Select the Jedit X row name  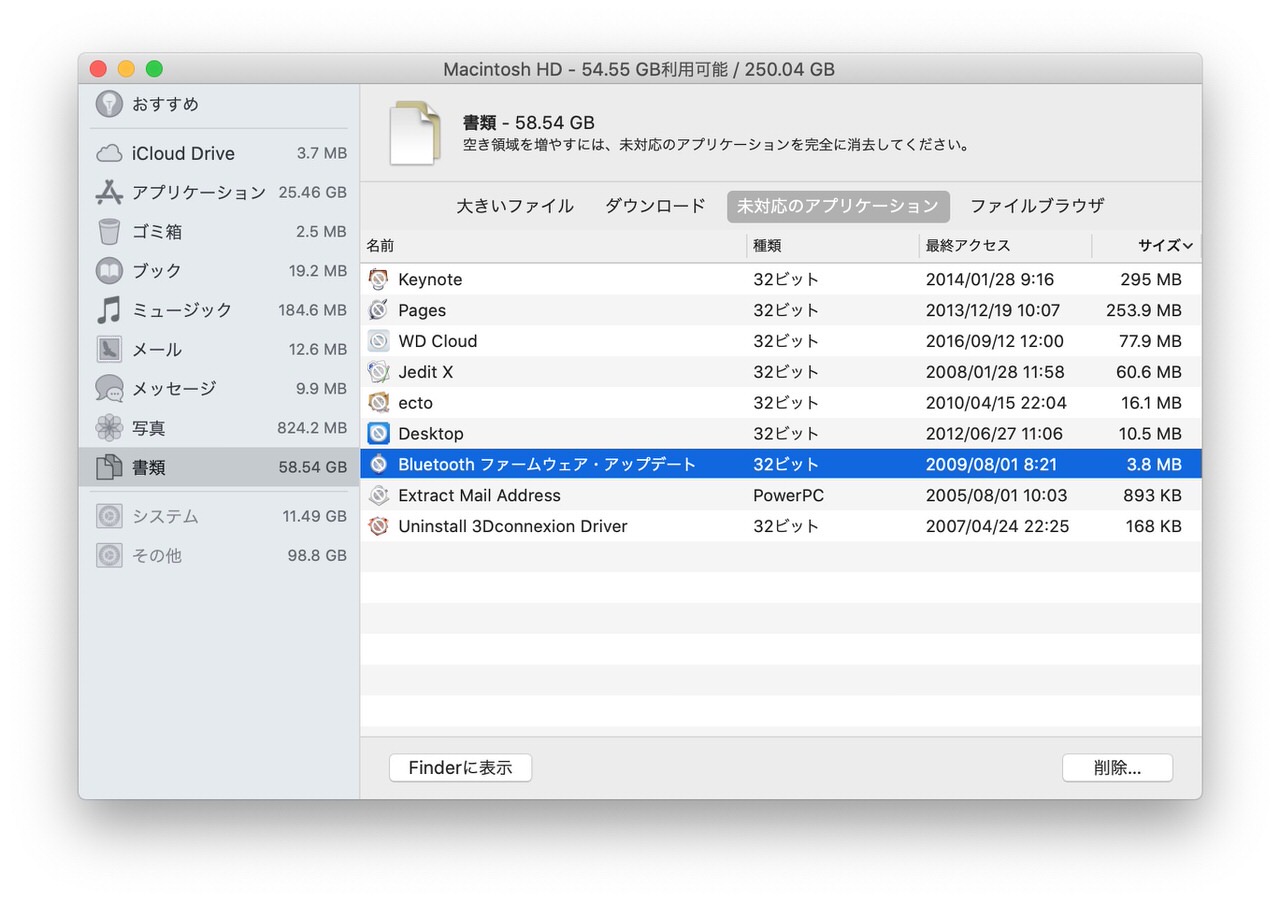click(426, 372)
